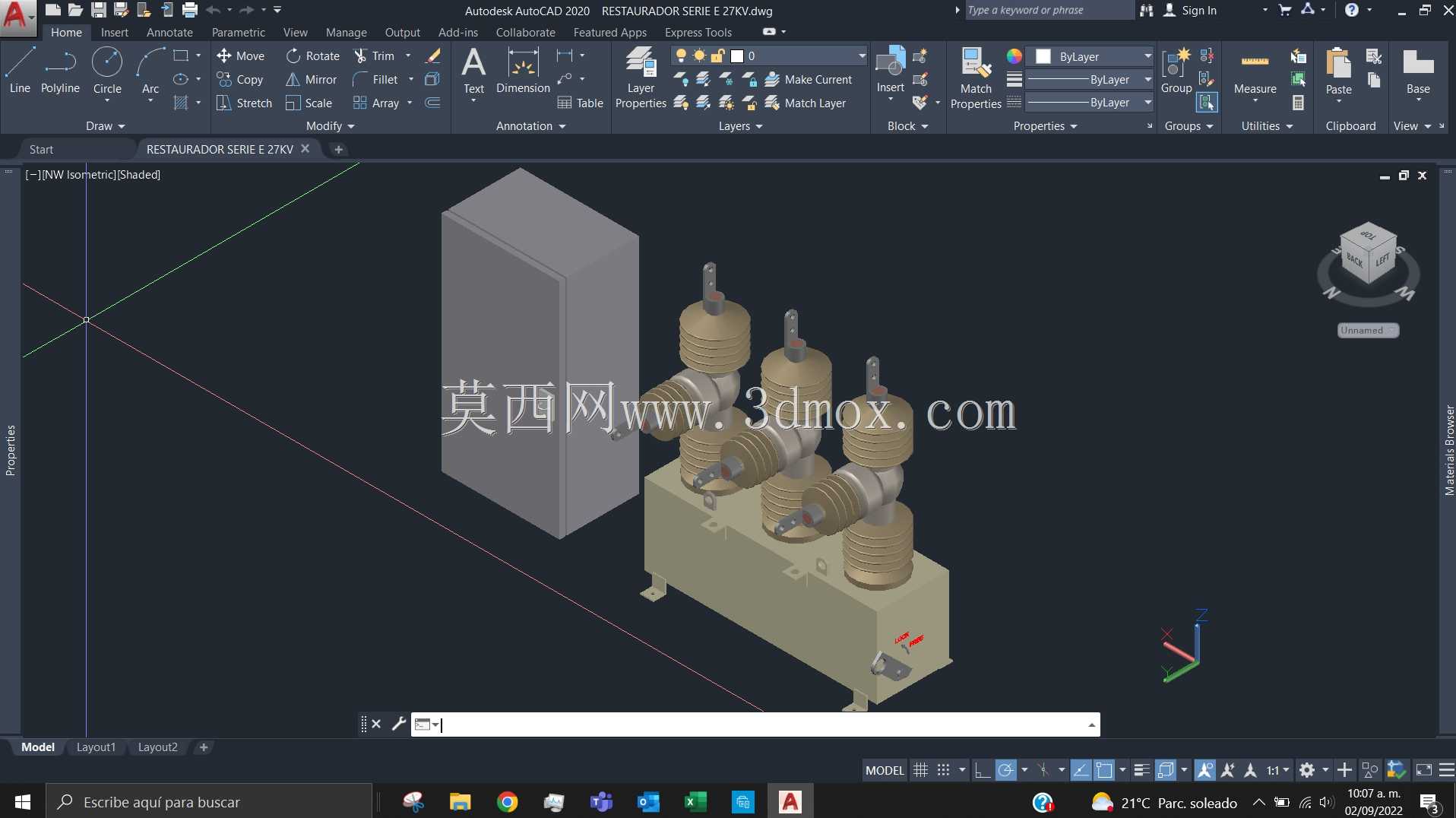Toggle isometric drafting in status bar
Image resolution: width=1456 pixels, height=818 pixels.
[x=1044, y=770]
